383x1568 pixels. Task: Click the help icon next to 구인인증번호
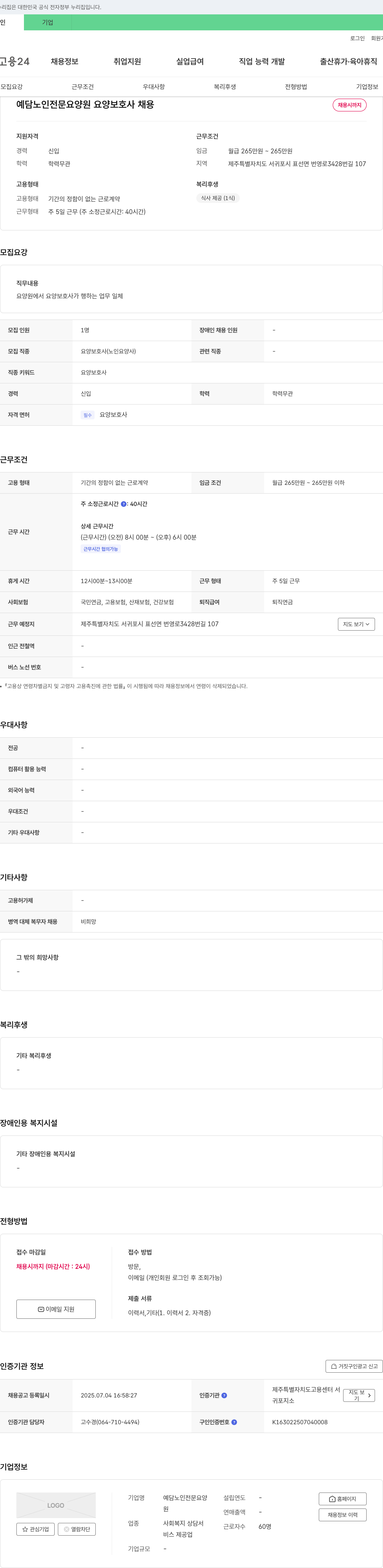click(234, 1422)
